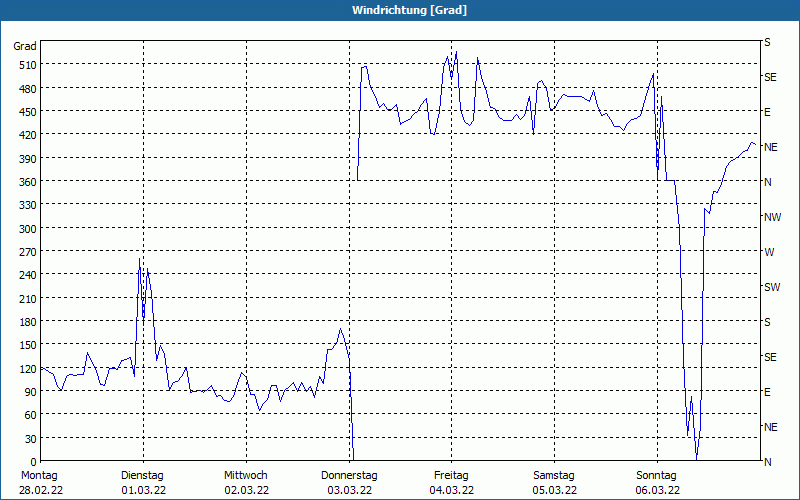
Task: Select the '90' y-axis value
Action: point(31,392)
